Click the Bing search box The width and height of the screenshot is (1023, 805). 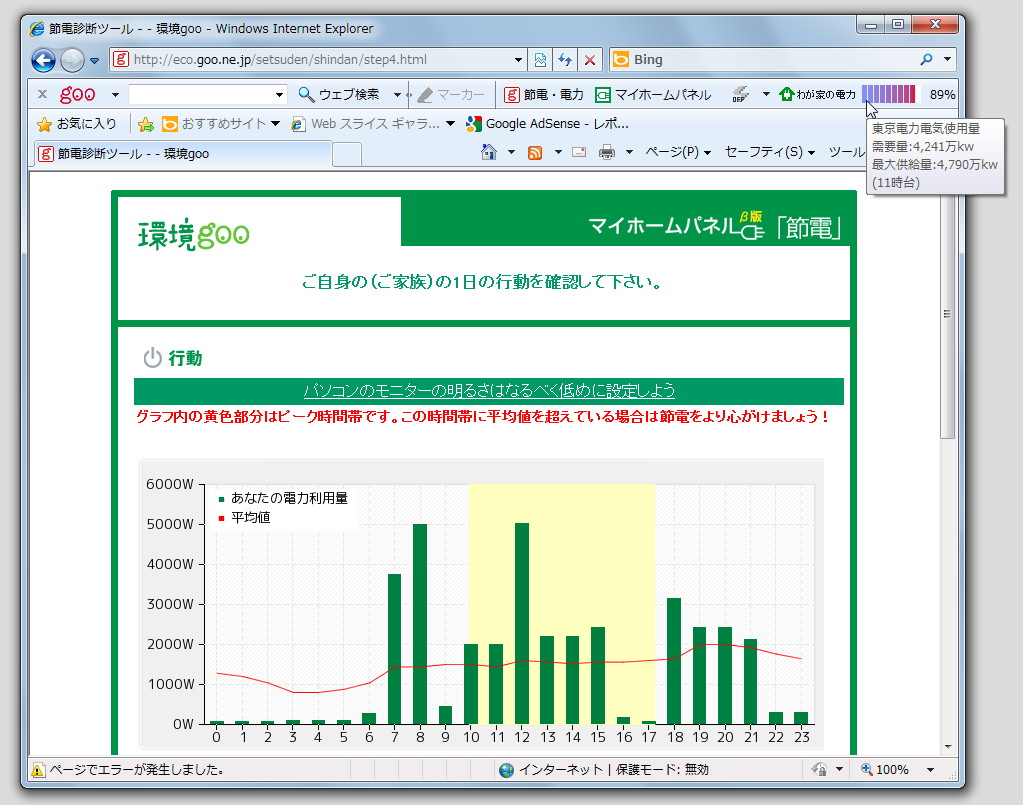[x=760, y=59]
